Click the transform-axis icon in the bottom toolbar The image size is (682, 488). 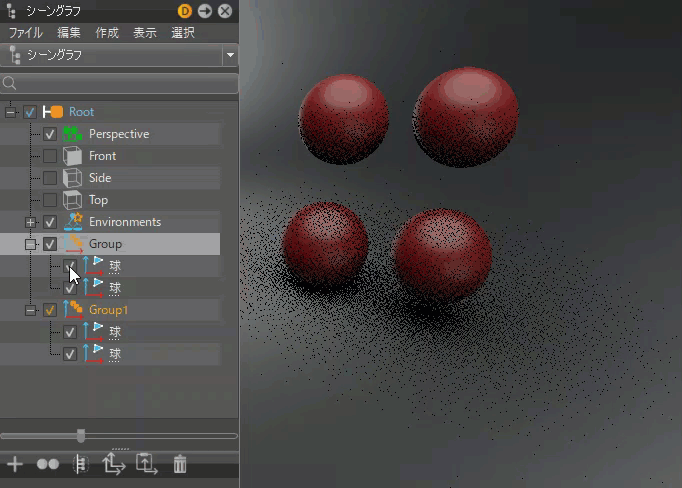114,464
